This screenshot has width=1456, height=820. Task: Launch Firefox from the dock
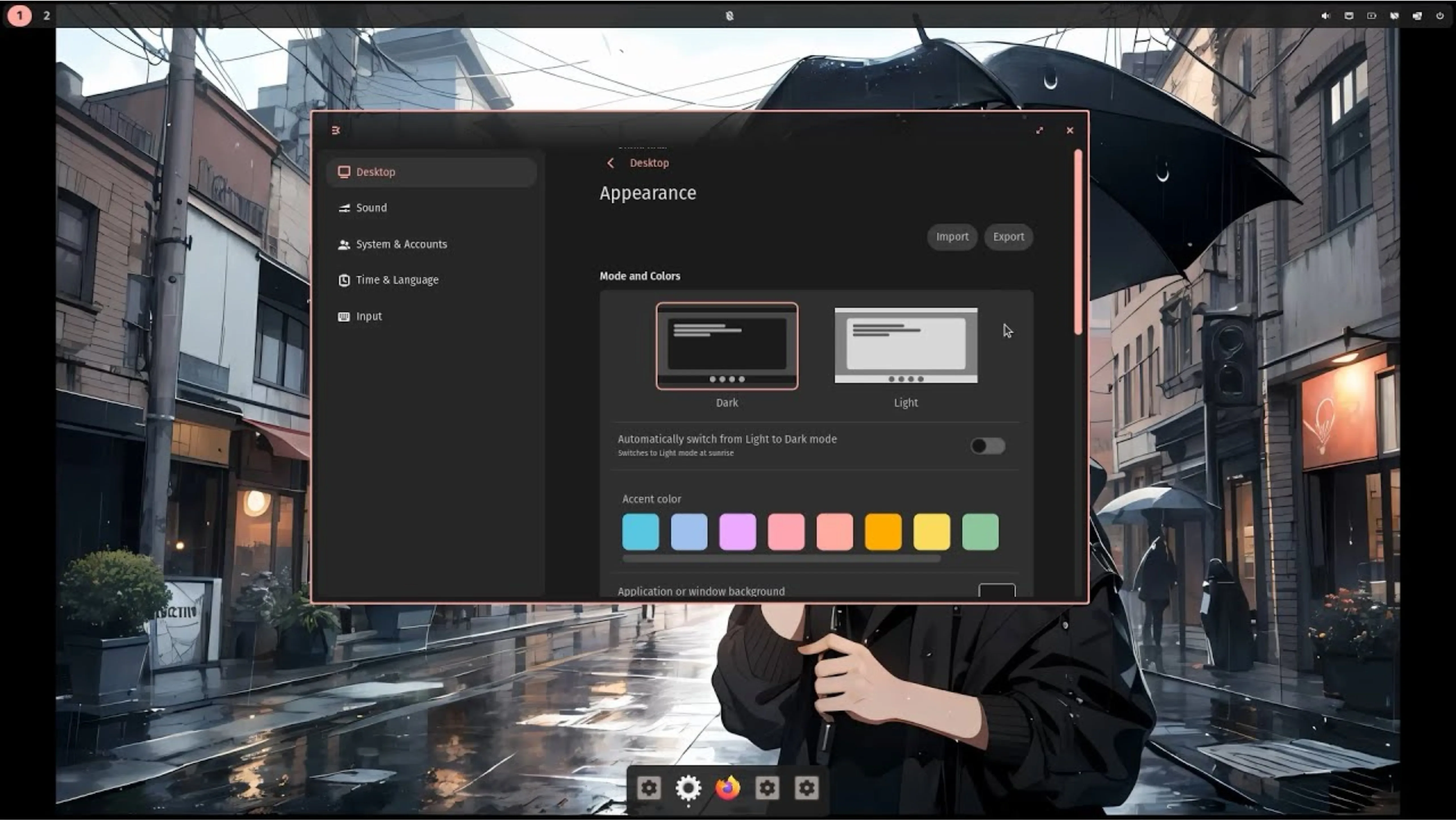coord(728,788)
